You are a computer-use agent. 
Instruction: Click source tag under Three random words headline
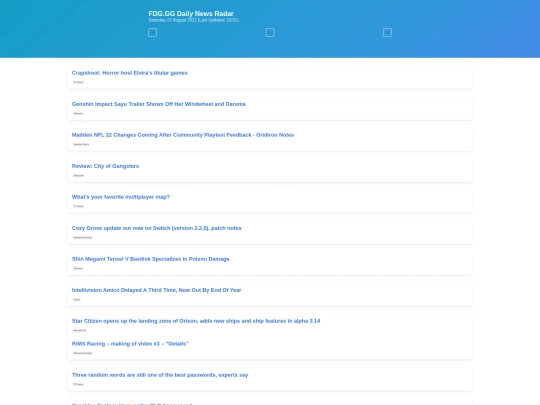(x=78, y=384)
